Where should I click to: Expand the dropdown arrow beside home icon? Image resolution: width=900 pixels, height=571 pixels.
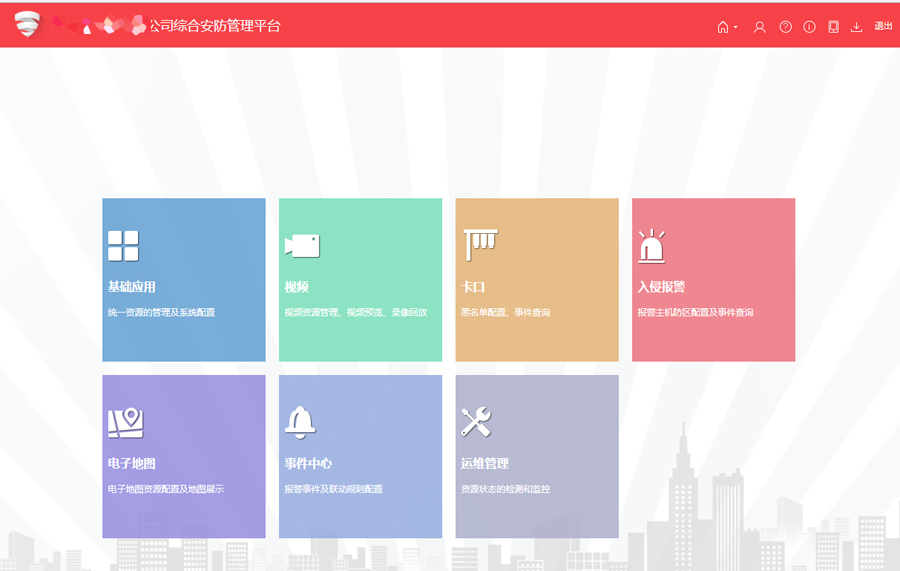[x=736, y=27]
